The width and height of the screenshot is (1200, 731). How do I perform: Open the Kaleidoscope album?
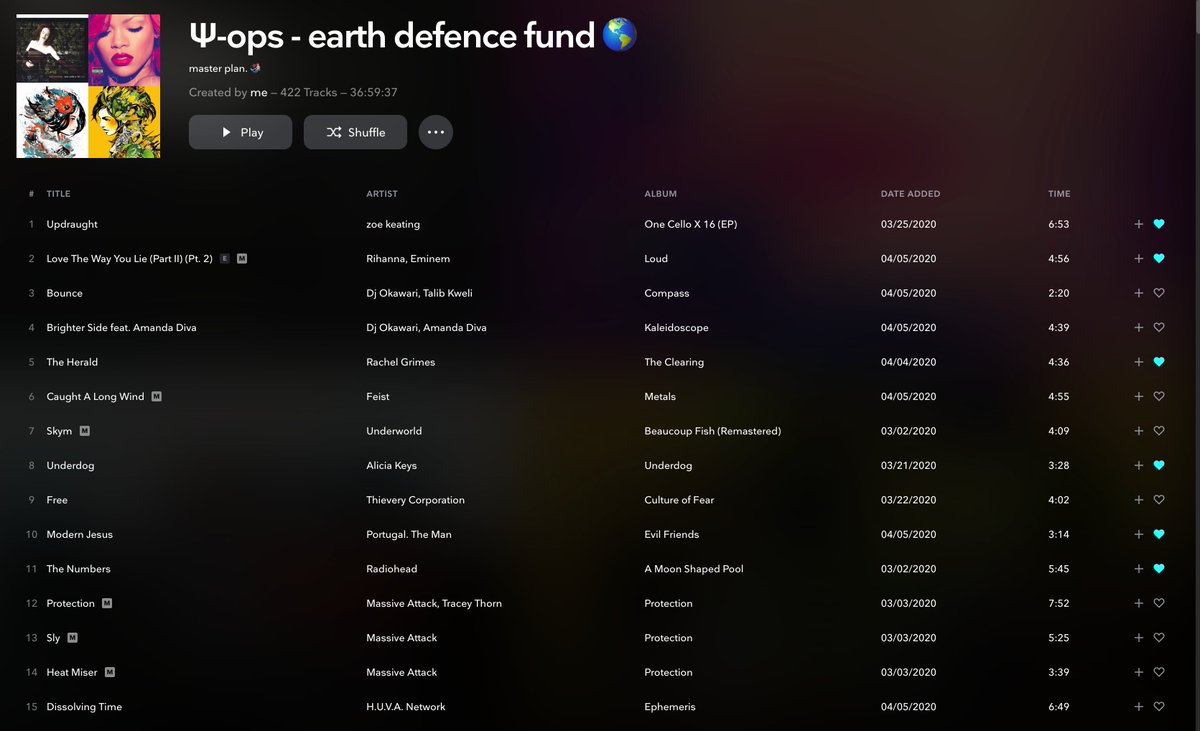[x=677, y=327]
